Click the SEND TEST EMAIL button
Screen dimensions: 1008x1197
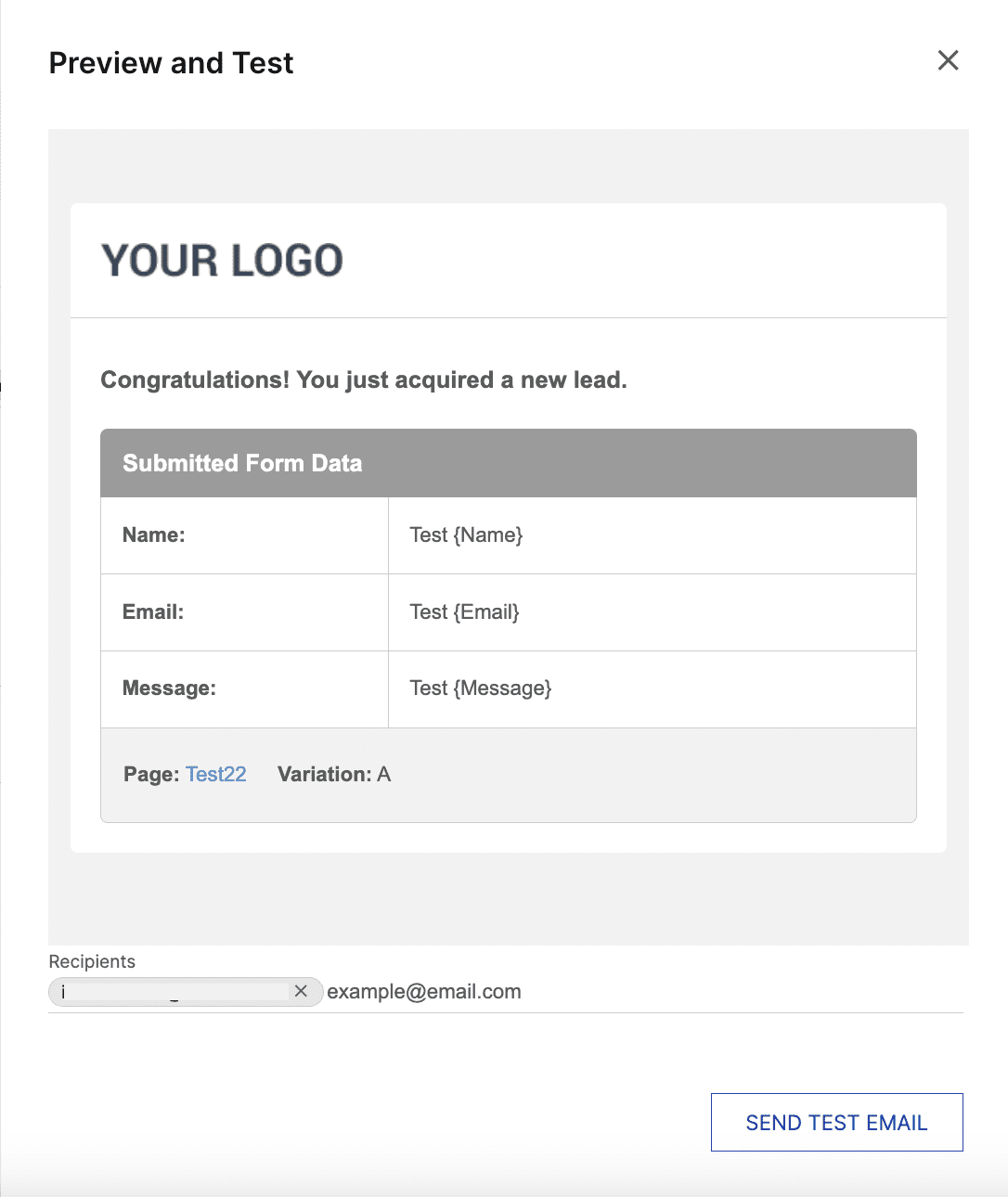tap(836, 1123)
